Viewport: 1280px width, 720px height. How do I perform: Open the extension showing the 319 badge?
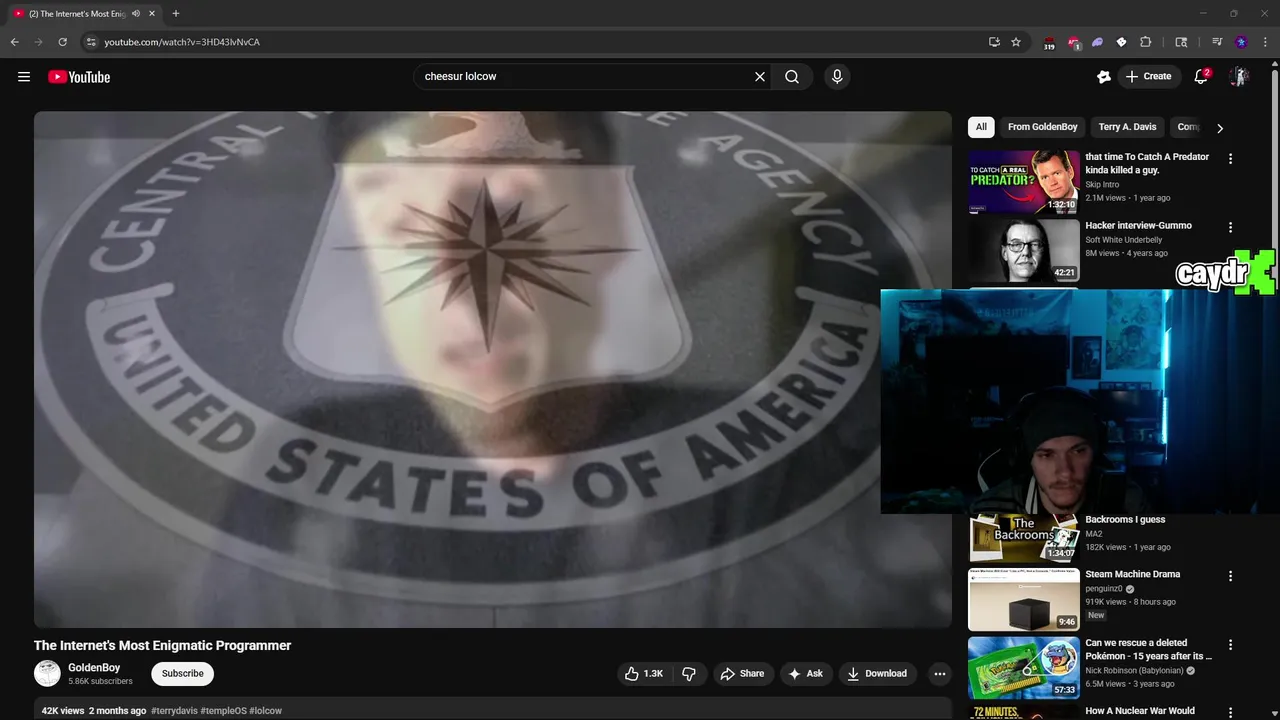click(x=1049, y=43)
